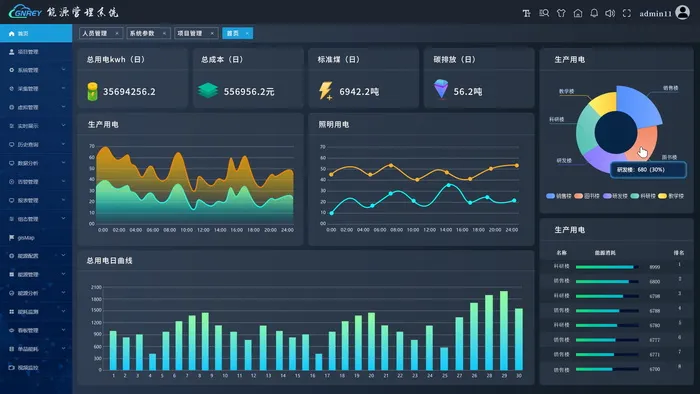Click bar for day 29 in daily chart
The width and height of the screenshot is (700, 394).
coord(504,330)
